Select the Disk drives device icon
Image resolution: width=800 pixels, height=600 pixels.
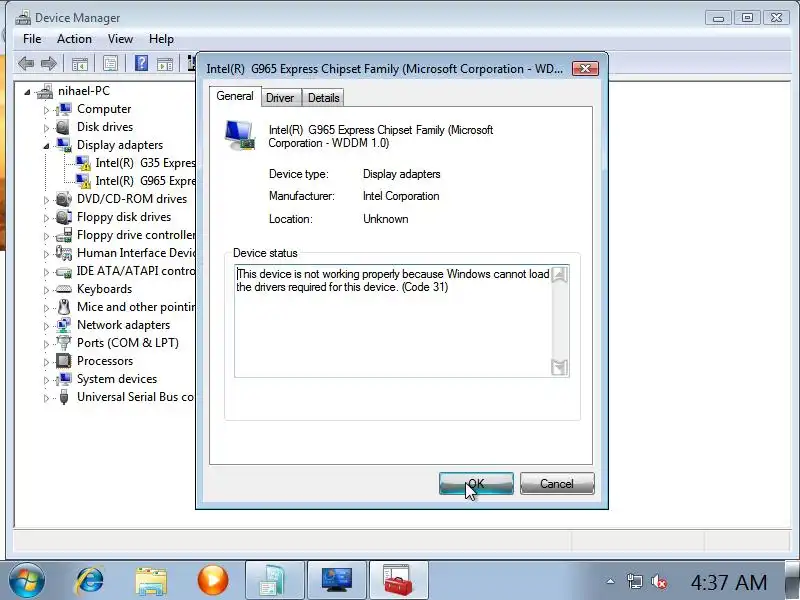click(x=63, y=127)
